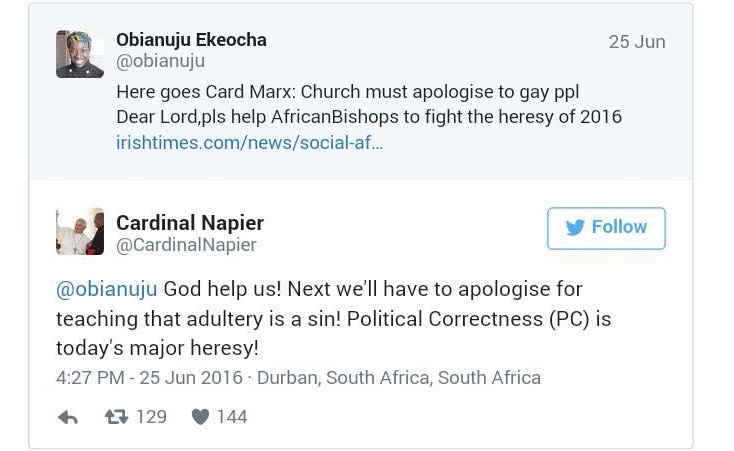Click the 4:27 PM - 25 Jun 2016 timestamp

pyautogui.click(x=149, y=378)
